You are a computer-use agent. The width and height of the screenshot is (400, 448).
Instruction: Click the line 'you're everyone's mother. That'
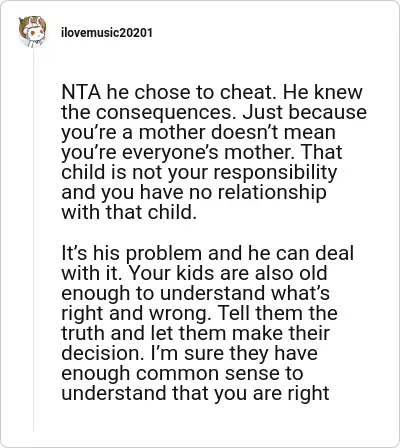(202, 152)
